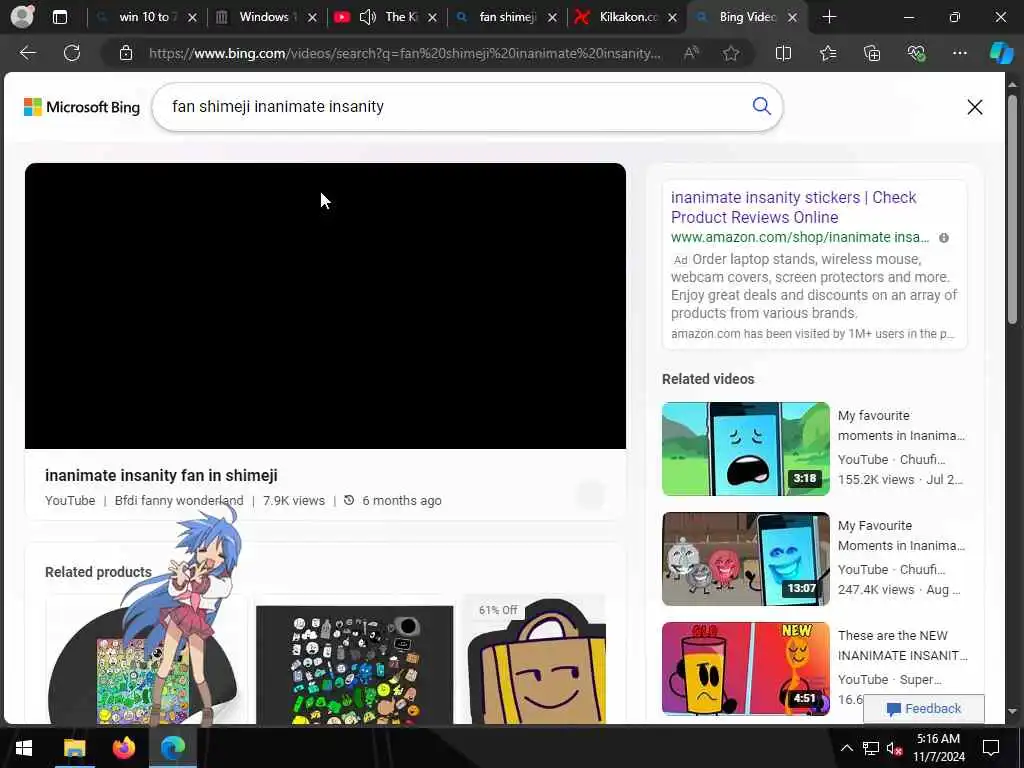Open the 3:18 related video thumbnail
This screenshot has width=1024, height=768.
tap(745, 449)
